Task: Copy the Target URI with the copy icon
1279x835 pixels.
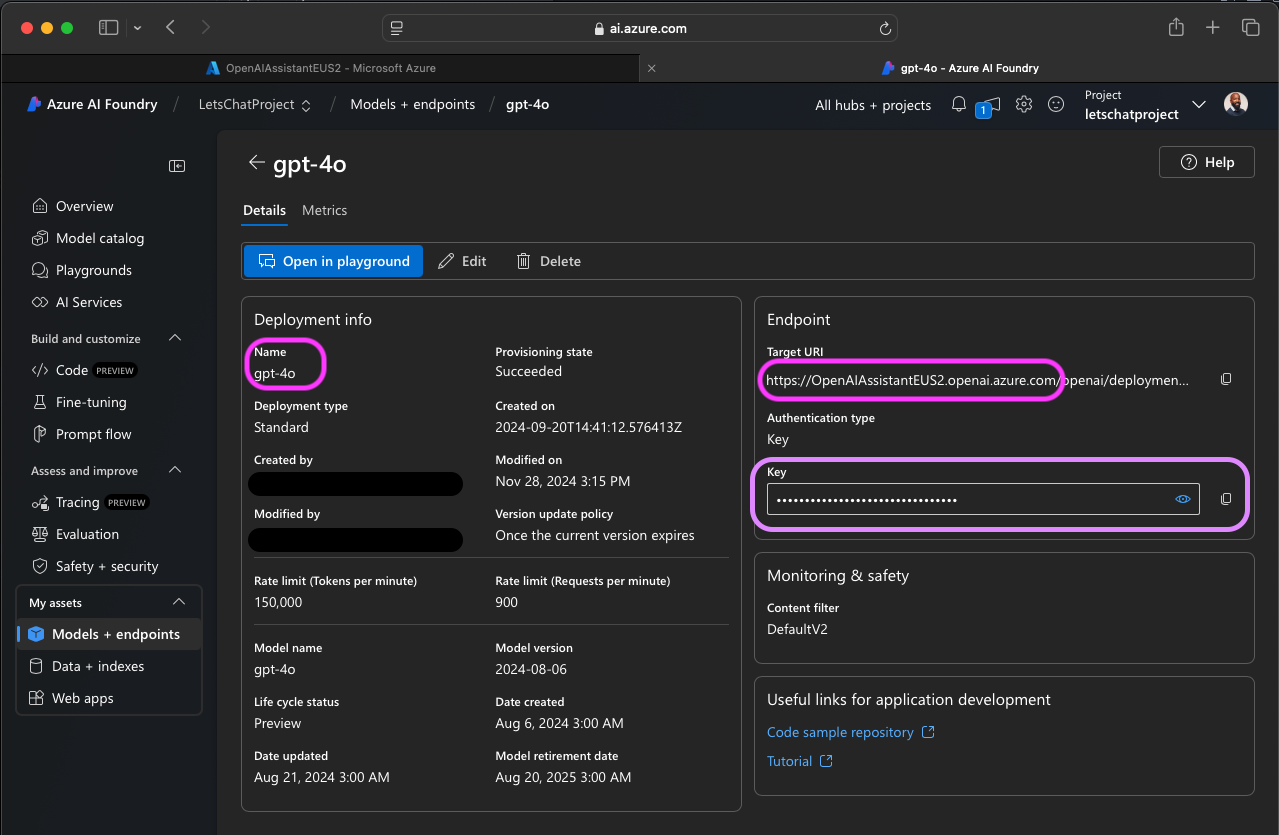Action: (x=1226, y=380)
